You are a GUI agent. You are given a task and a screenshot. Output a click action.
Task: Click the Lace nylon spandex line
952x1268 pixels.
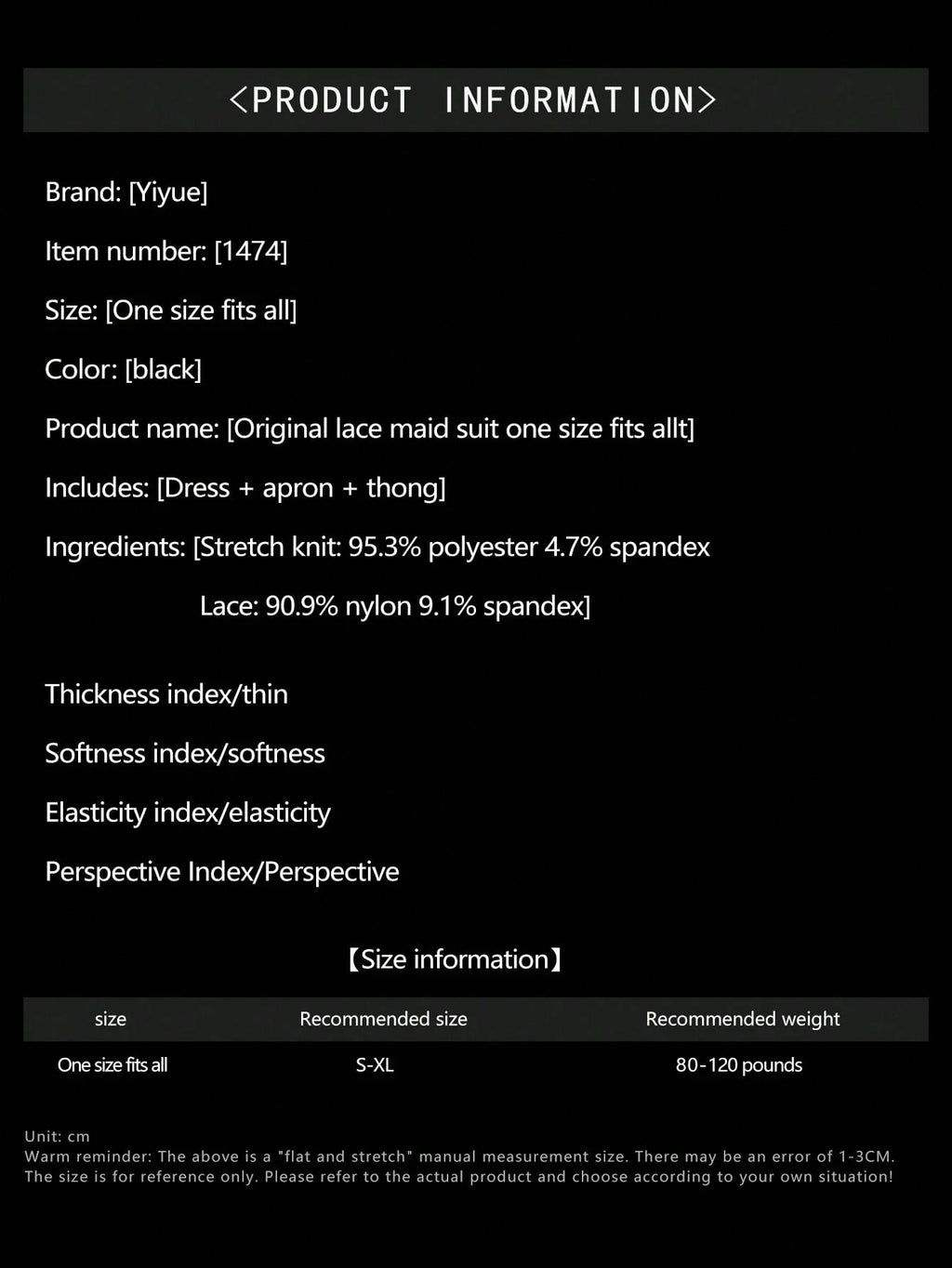pyautogui.click(x=395, y=606)
